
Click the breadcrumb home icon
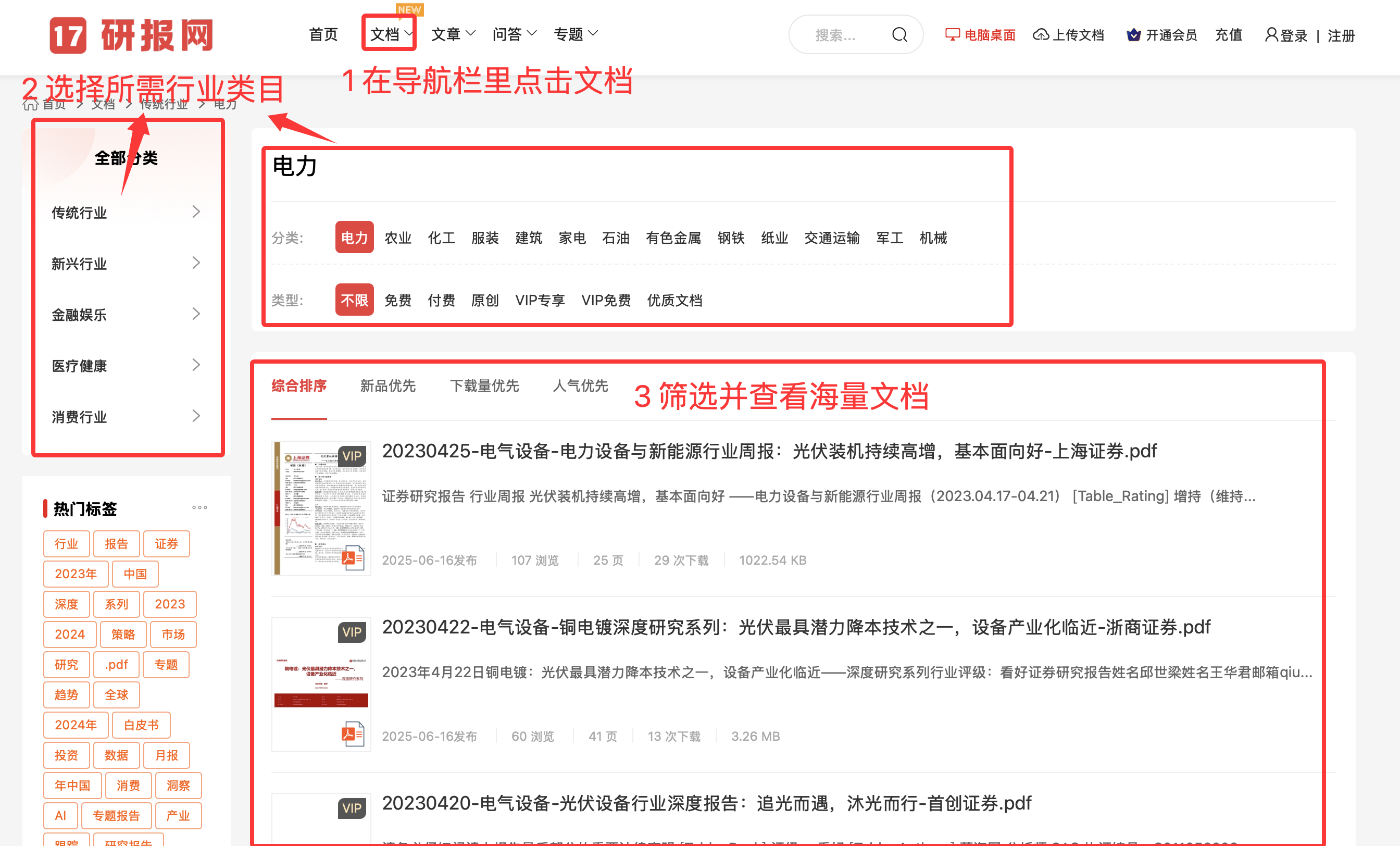tap(30, 104)
